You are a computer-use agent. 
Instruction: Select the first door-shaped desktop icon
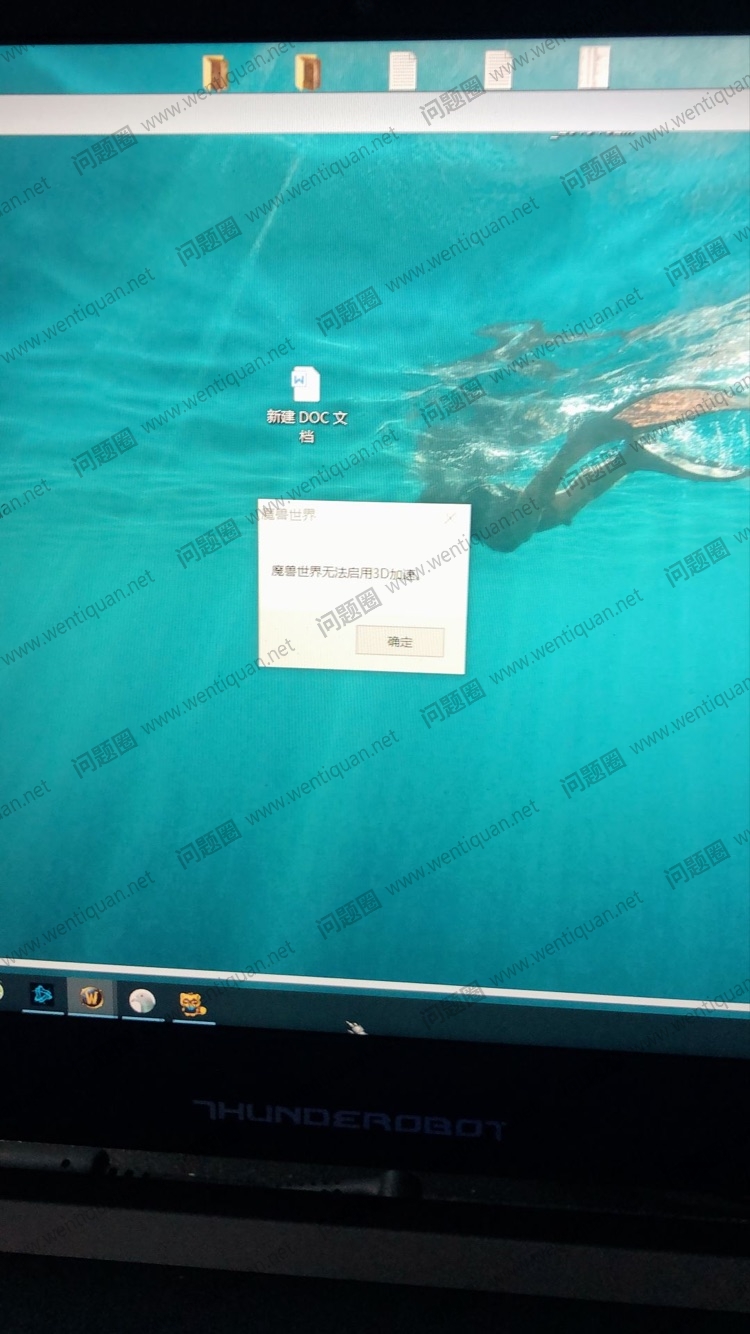click(x=215, y=72)
